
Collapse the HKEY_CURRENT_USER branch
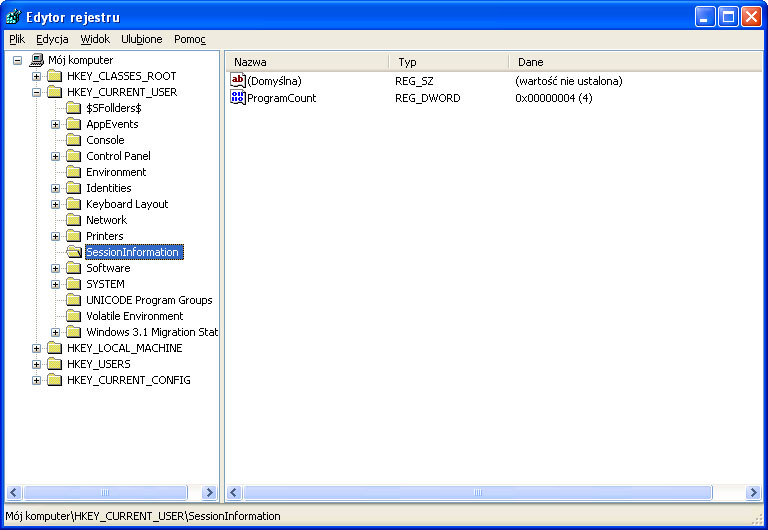click(36, 92)
